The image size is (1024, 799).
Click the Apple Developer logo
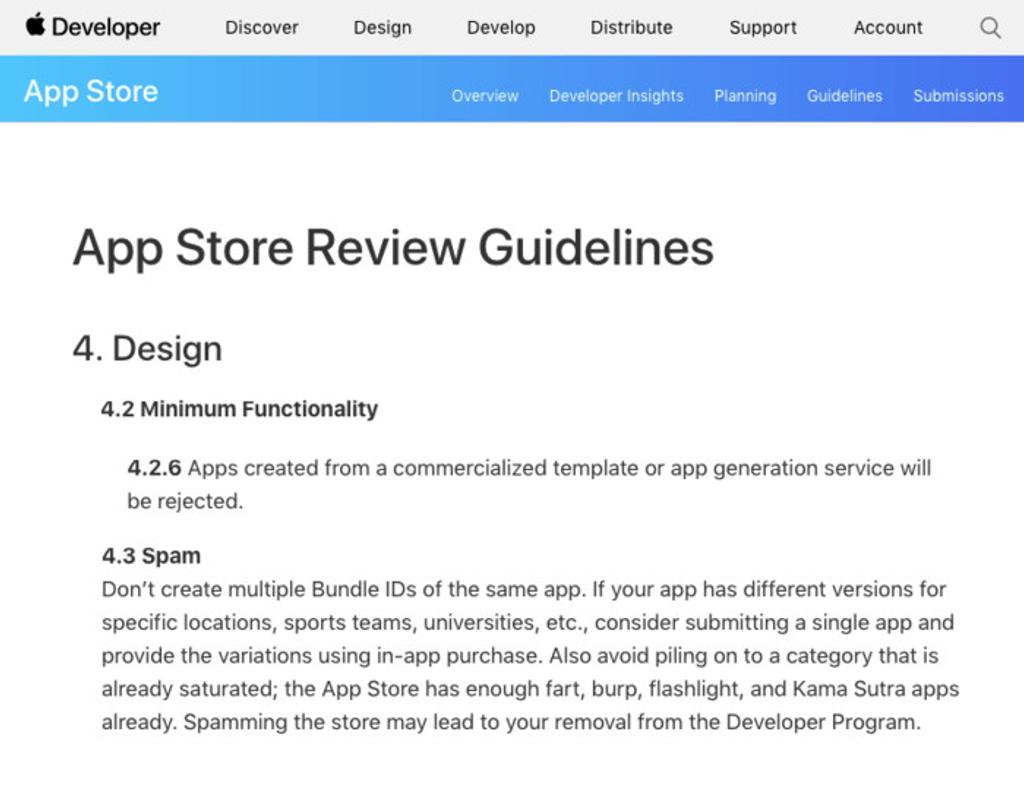click(x=92, y=27)
